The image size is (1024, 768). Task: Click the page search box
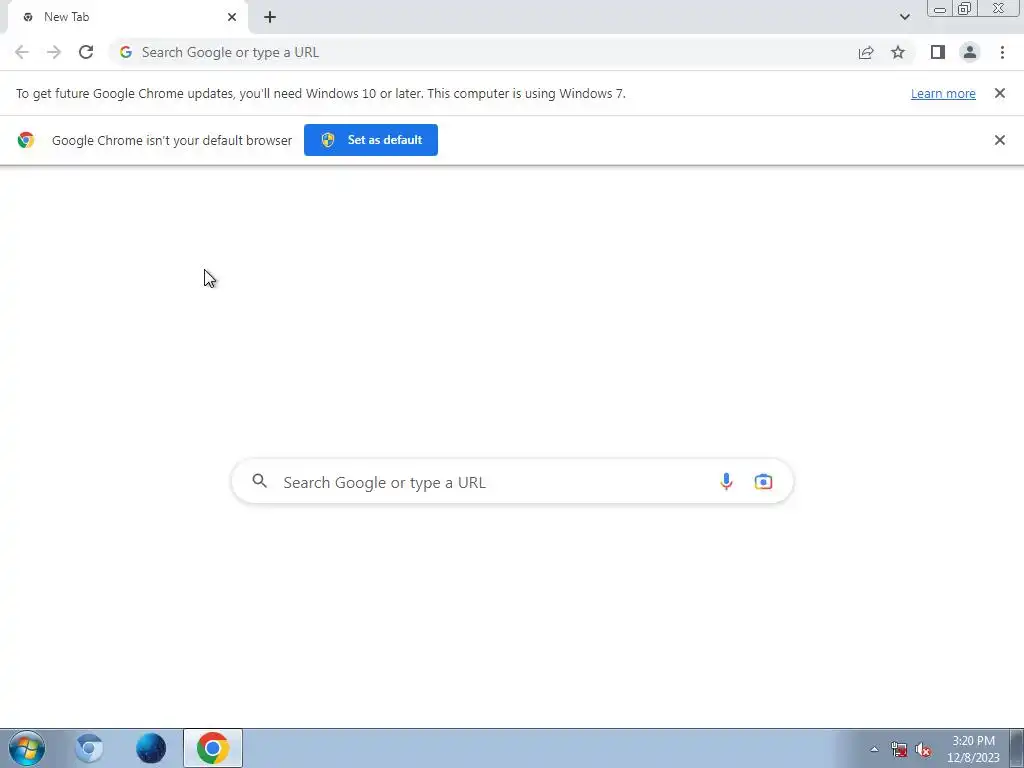click(512, 482)
